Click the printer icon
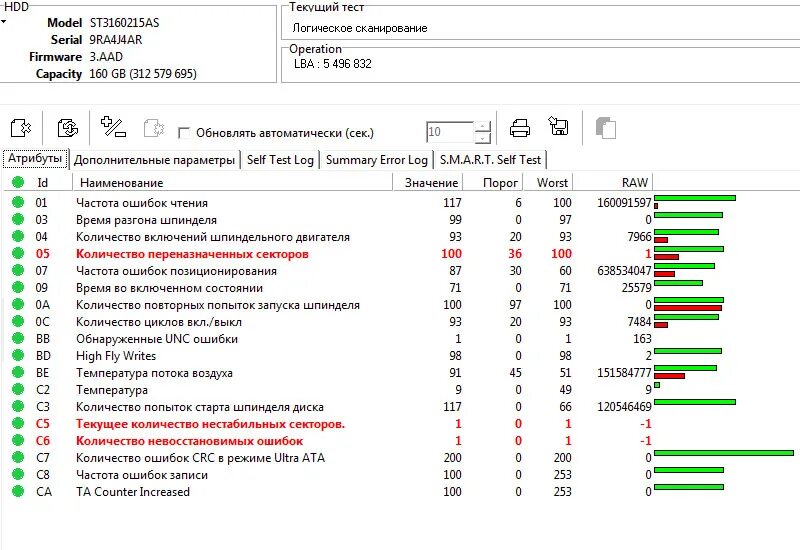 (x=520, y=128)
